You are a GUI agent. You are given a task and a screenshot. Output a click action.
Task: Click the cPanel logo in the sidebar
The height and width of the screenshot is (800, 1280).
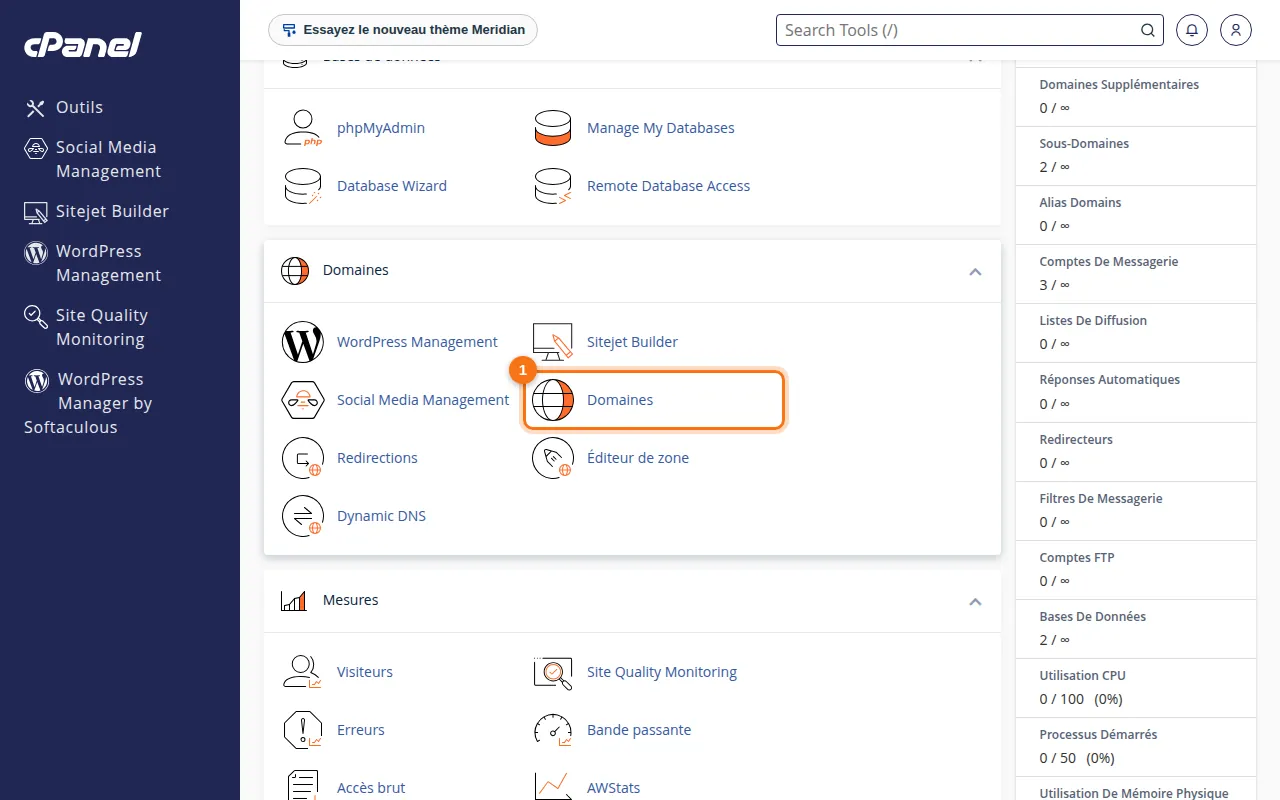[x=83, y=45]
